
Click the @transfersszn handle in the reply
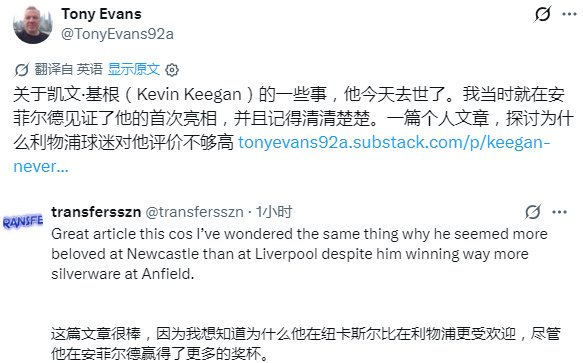(x=194, y=212)
